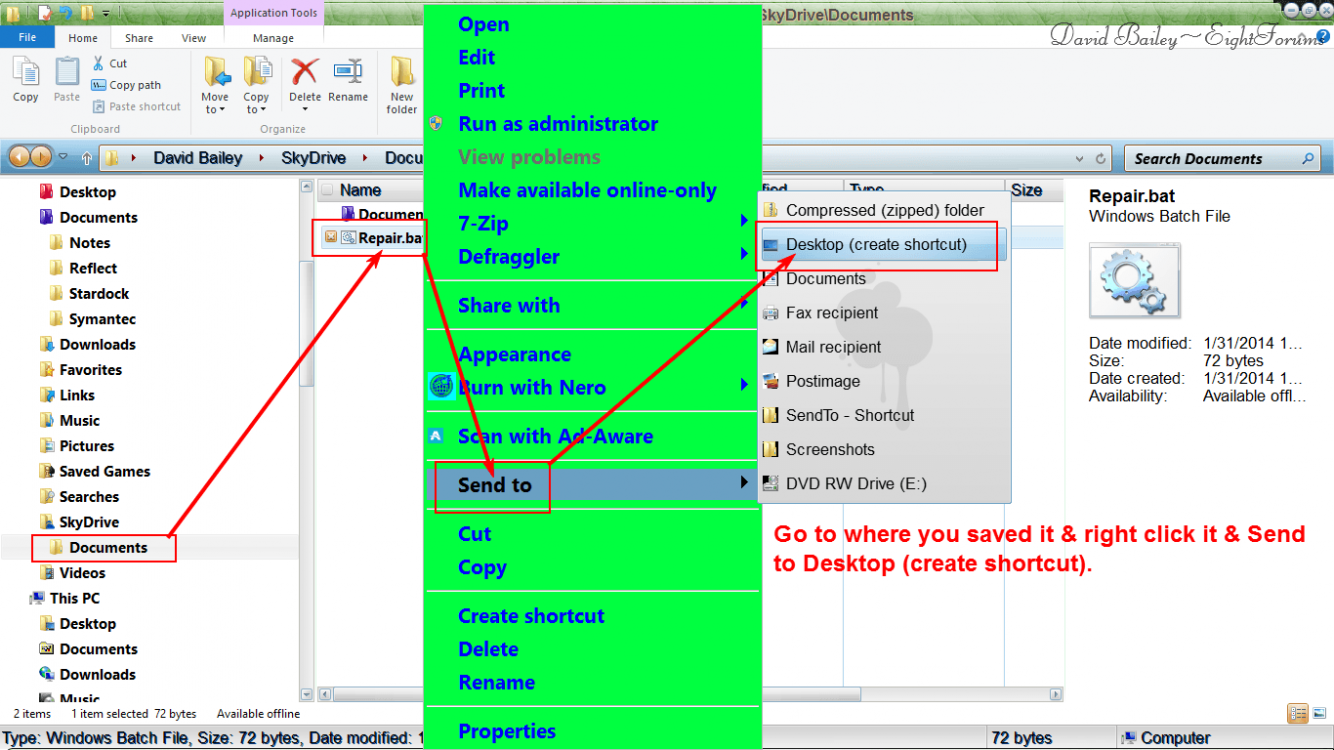Expand the 7-Zip submenu
1334x750 pixels.
pos(743,223)
